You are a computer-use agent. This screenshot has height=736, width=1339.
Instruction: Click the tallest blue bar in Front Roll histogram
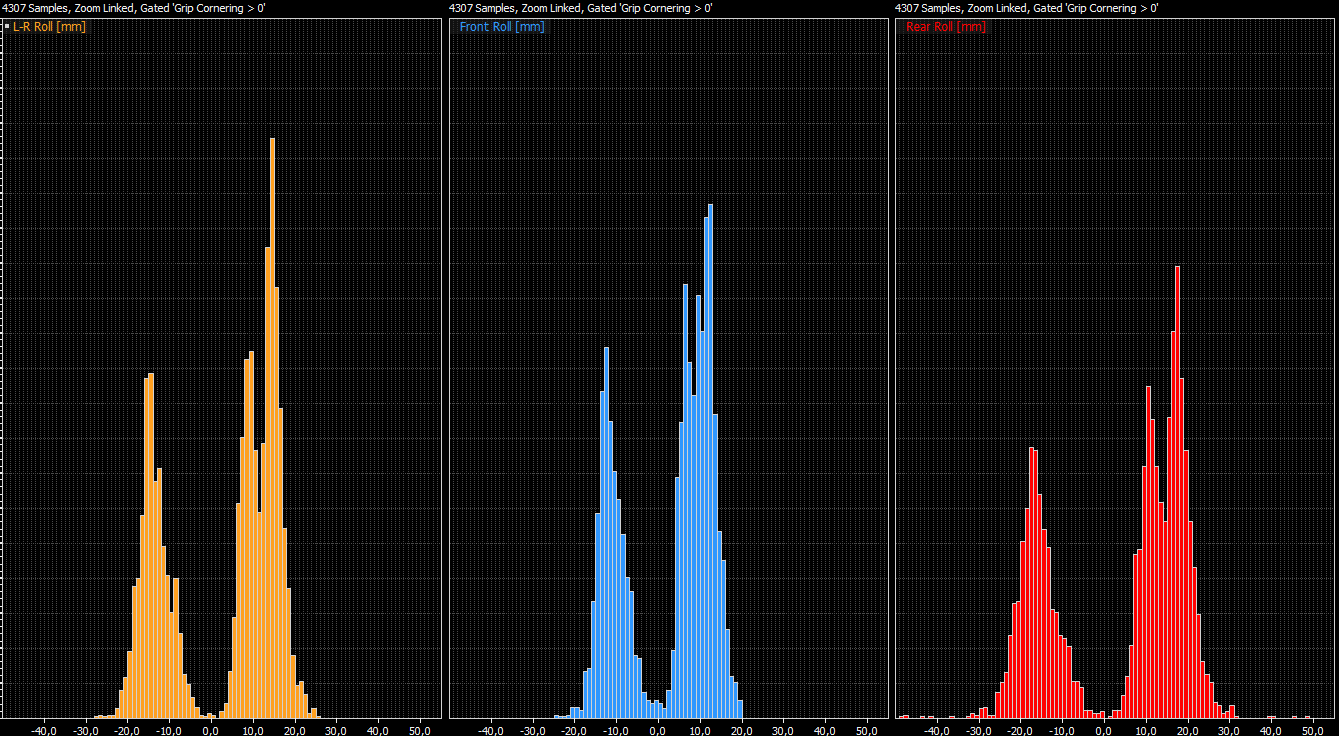(710, 461)
